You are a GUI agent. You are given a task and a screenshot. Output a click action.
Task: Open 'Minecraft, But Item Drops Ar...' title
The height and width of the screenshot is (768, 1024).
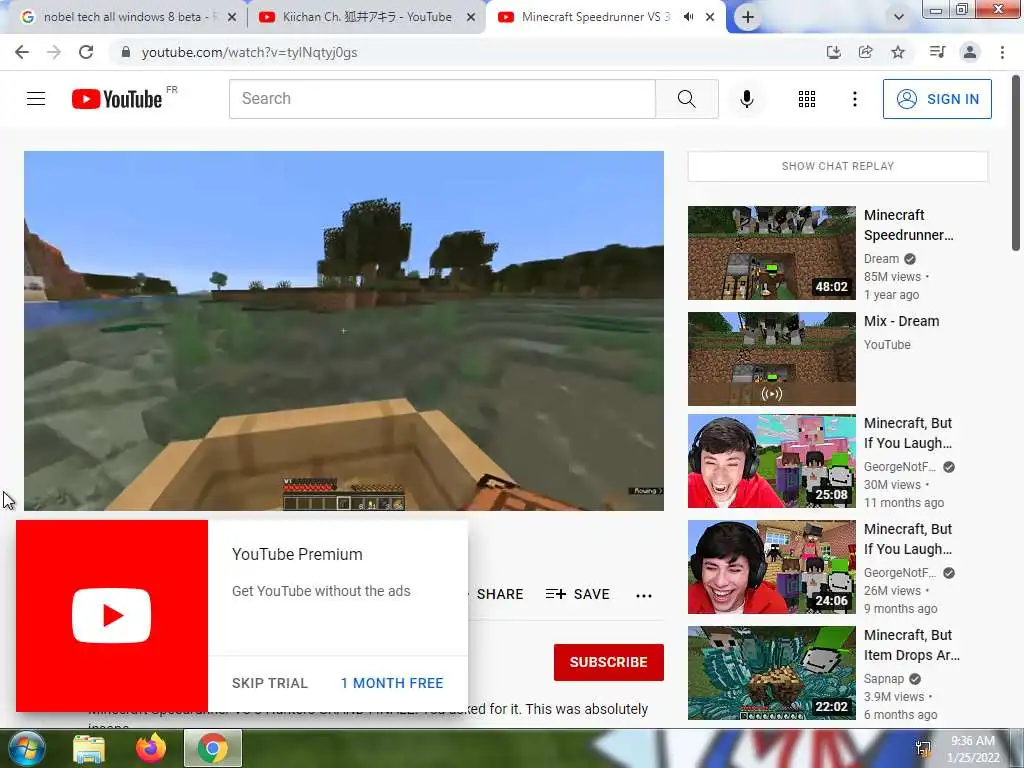pos(912,645)
